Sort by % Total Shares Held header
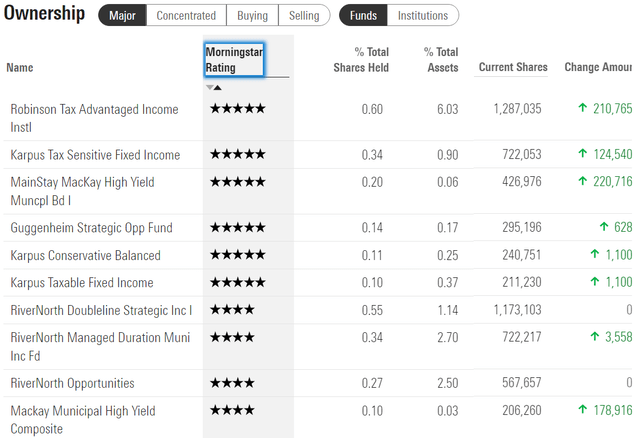This screenshot has height=438, width=640. (361, 60)
